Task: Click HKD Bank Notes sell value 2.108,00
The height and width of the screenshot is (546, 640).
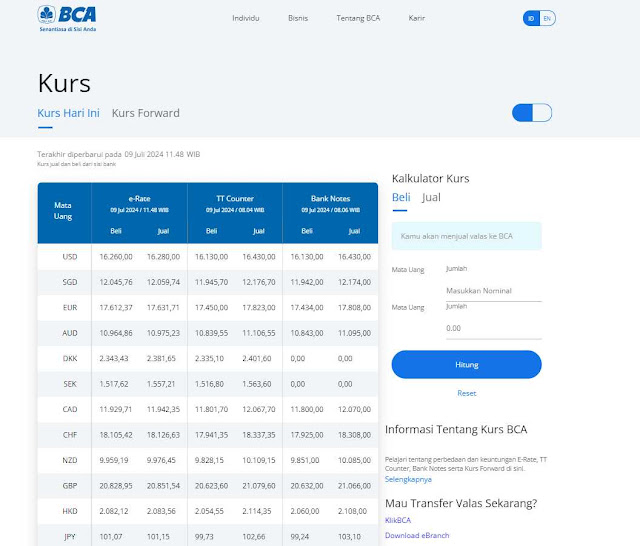Action: click(352, 511)
